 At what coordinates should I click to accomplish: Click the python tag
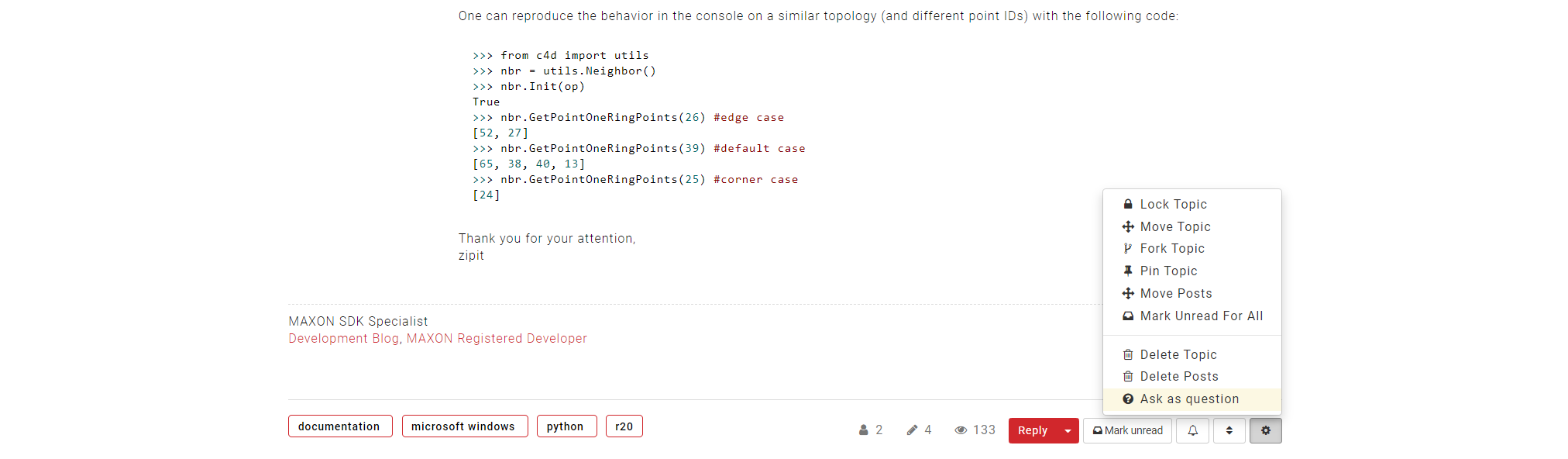click(x=566, y=426)
